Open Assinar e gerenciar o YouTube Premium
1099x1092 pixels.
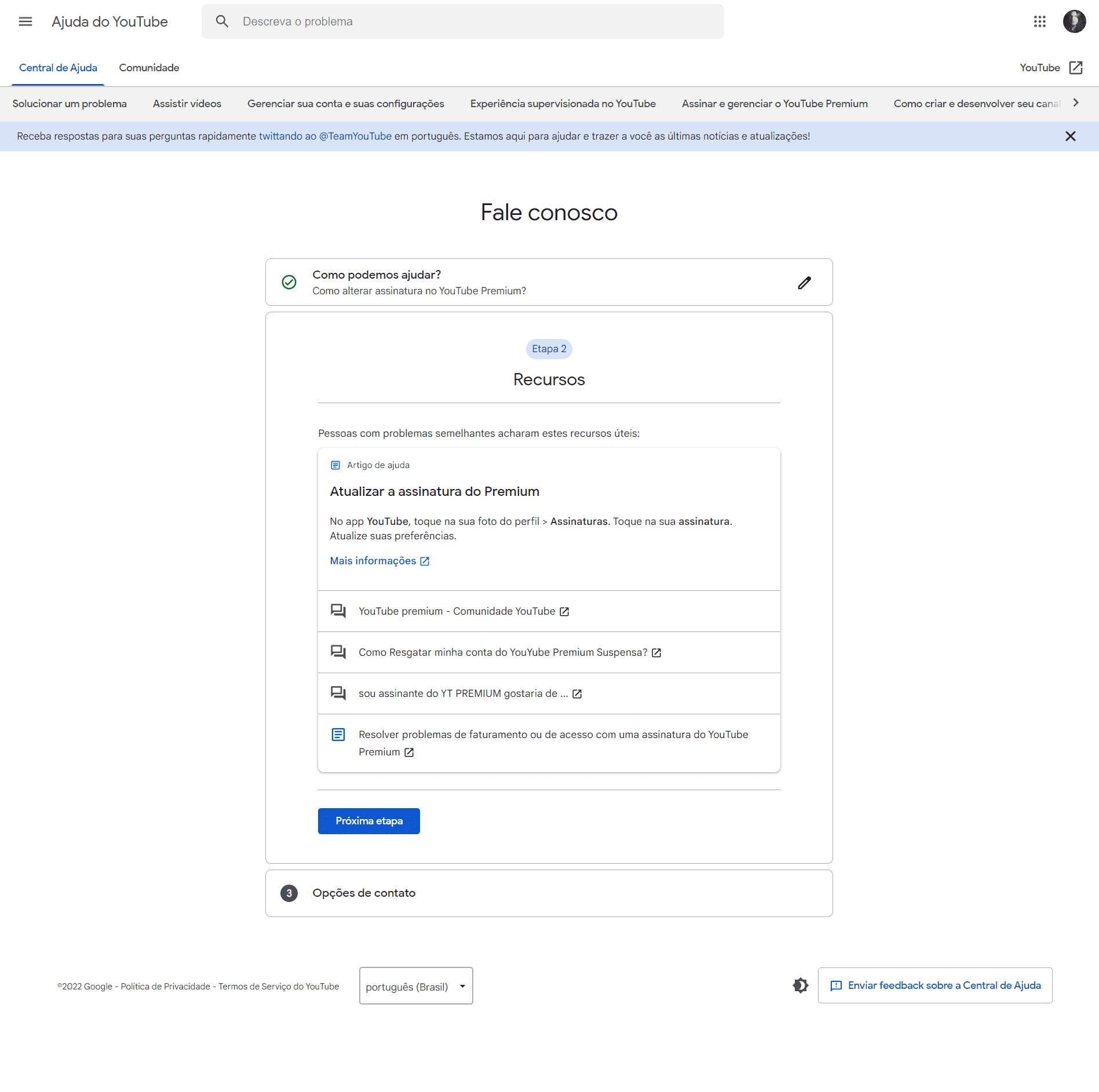coord(775,104)
